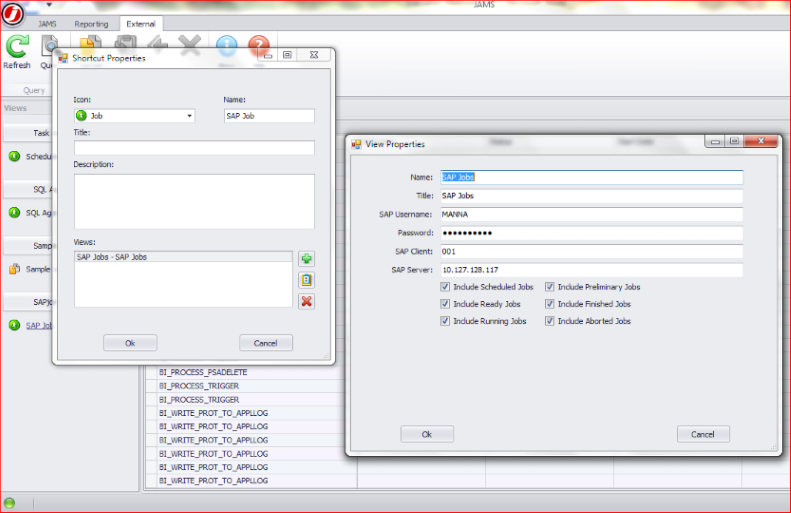Click the JAMS application logo button
Image resolution: width=791 pixels, height=513 pixels.
pyautogui.click(x=12, y=14)
